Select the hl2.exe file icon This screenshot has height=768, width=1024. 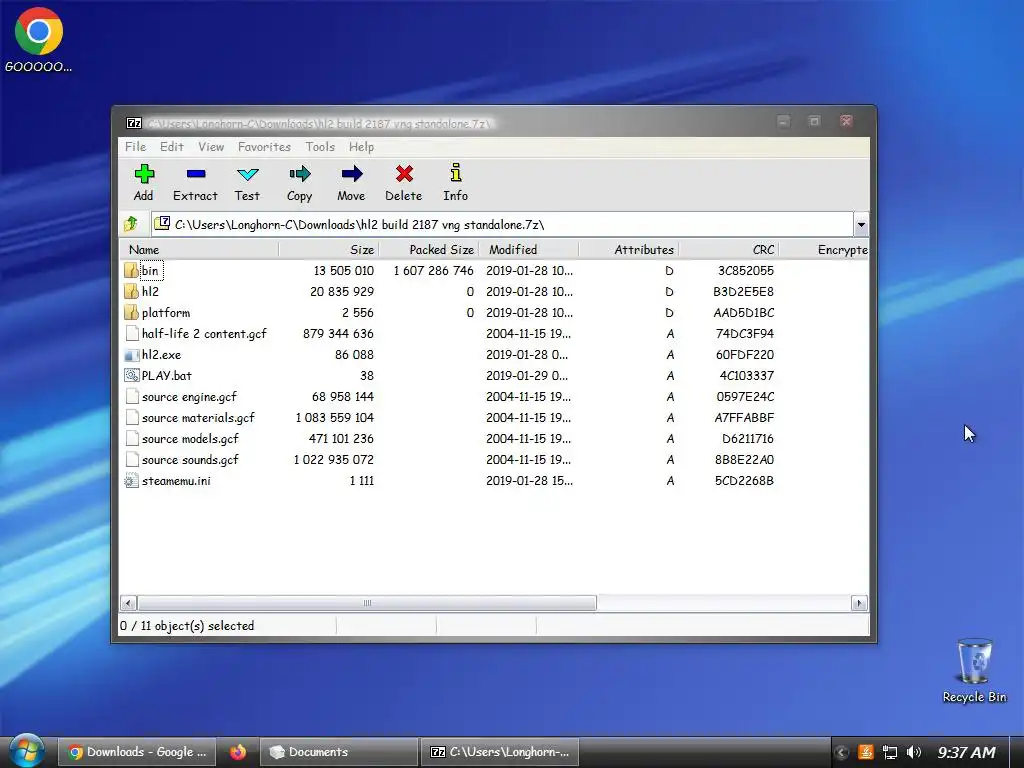point(131,355)
